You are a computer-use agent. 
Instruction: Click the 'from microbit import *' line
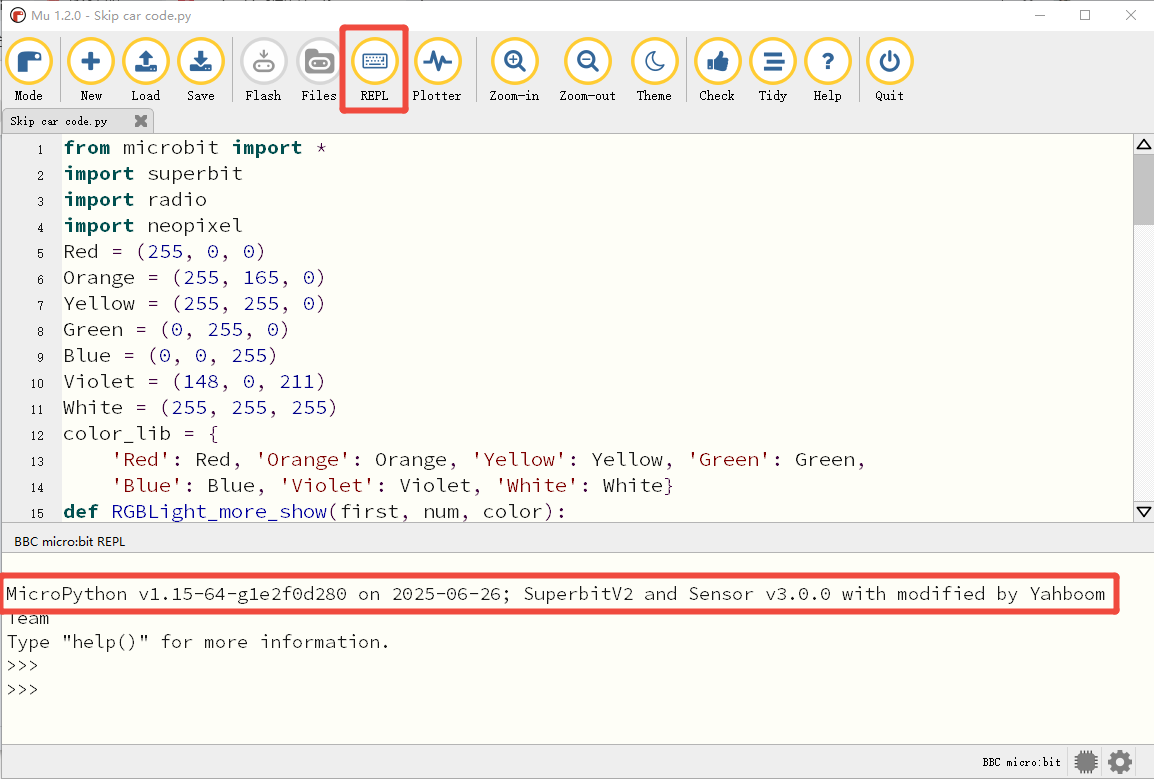[195, 148]
